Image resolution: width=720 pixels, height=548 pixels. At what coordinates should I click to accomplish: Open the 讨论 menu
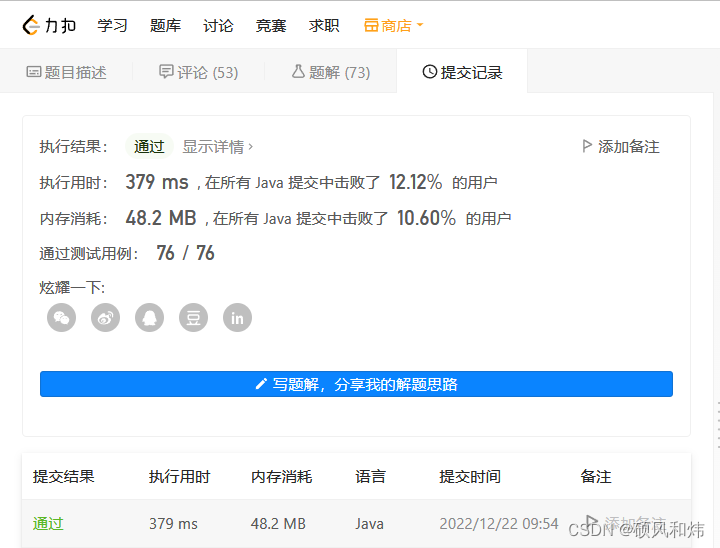[218, 26]
